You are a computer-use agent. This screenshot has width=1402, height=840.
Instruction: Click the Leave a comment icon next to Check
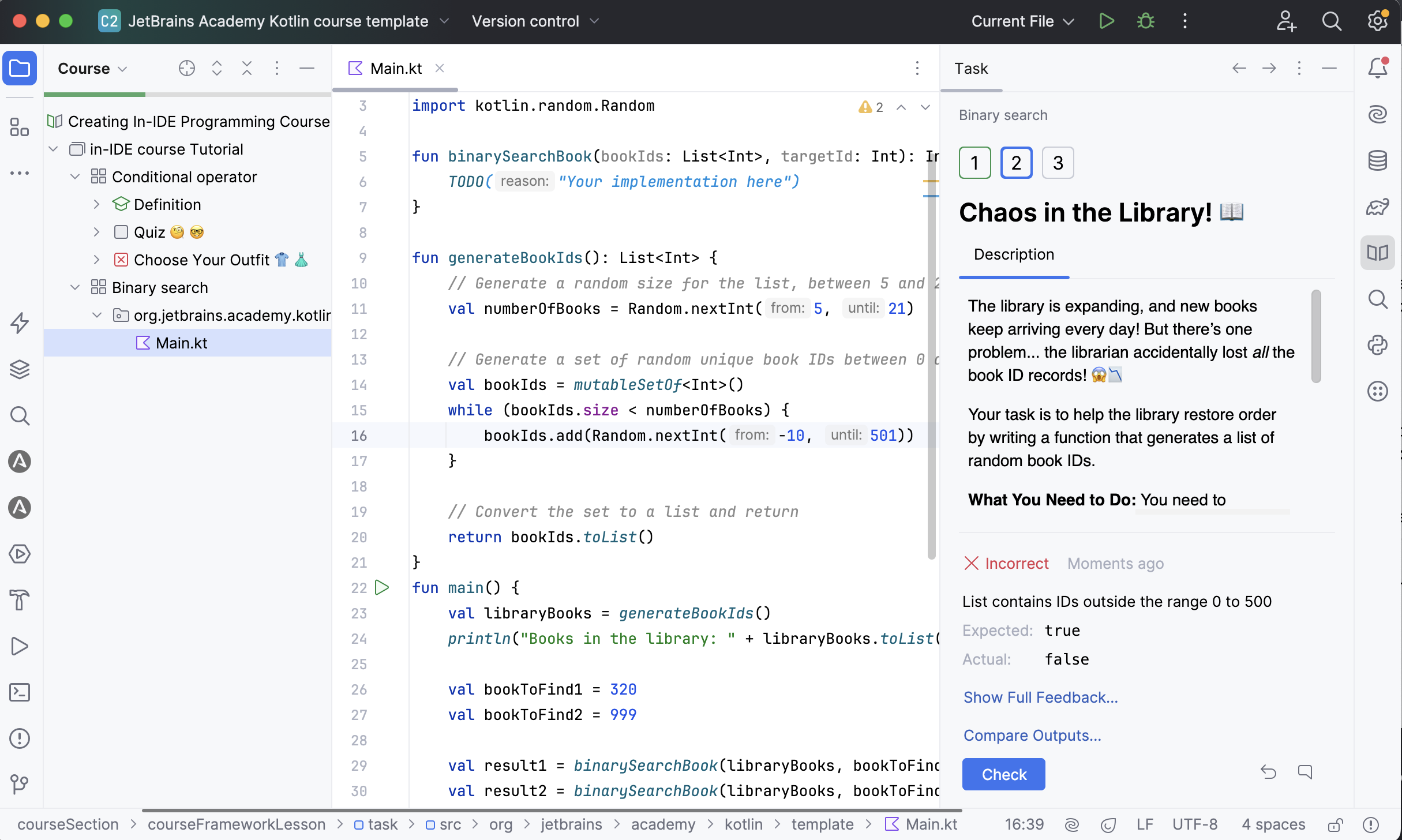click(x=1305, y=772)
